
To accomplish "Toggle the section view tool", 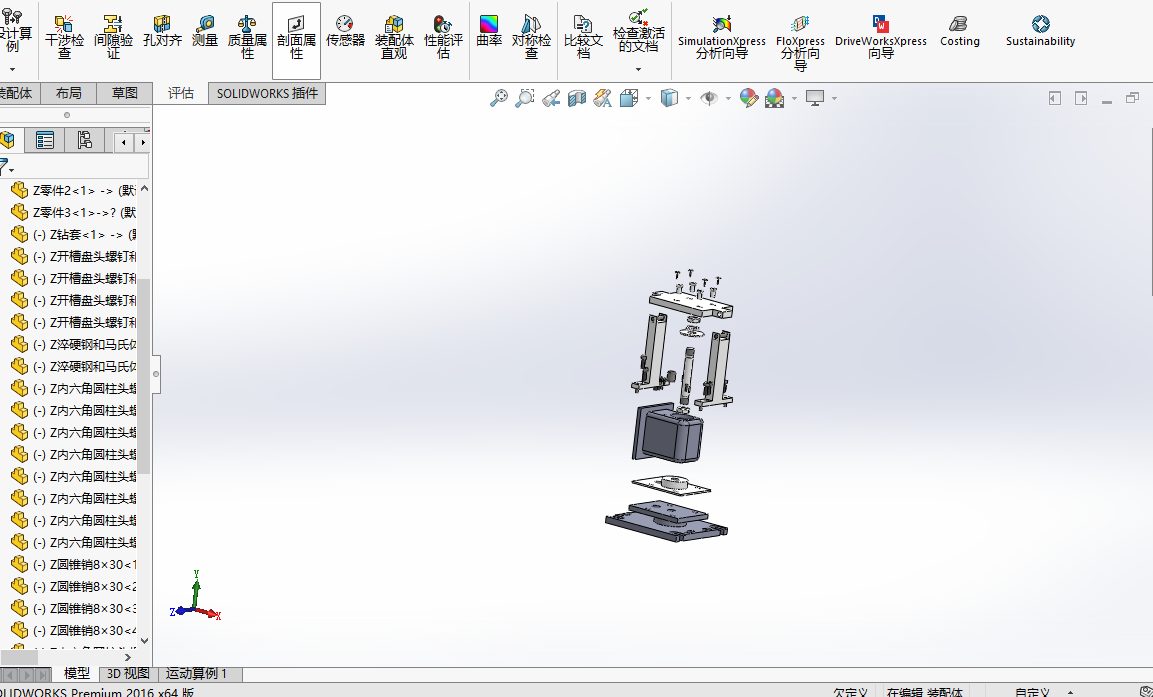I will point(576,98).
